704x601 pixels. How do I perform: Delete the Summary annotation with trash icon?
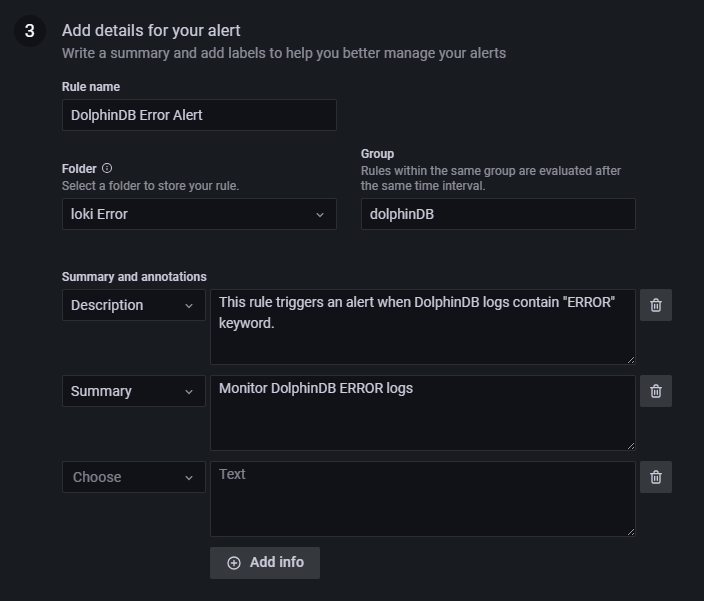click(x=655, y=391)
